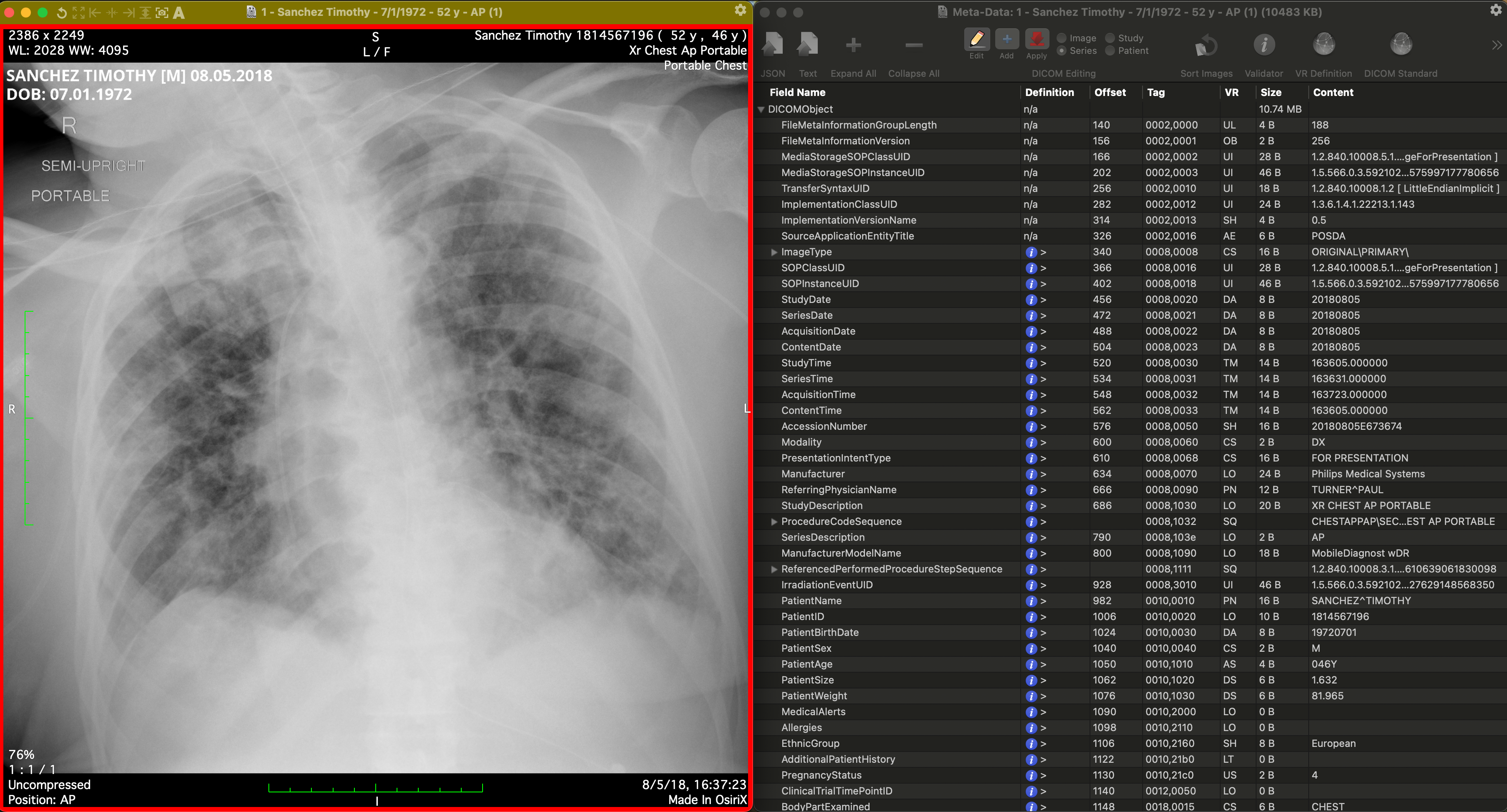This screenshot has height=812, width=1507.
Task: Select the PatientName row
Action: (x=811, y=600)
